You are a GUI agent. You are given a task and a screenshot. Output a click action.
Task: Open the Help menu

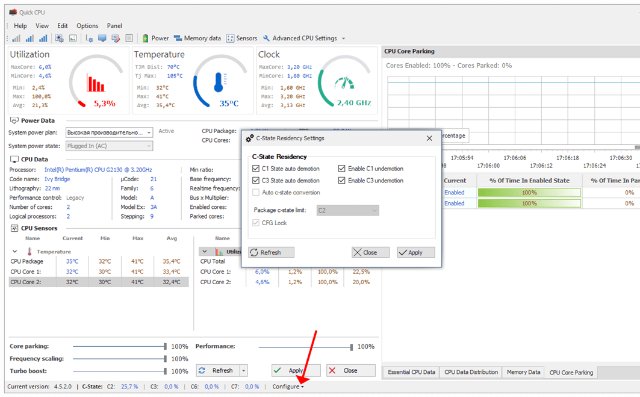coord(20,26)
